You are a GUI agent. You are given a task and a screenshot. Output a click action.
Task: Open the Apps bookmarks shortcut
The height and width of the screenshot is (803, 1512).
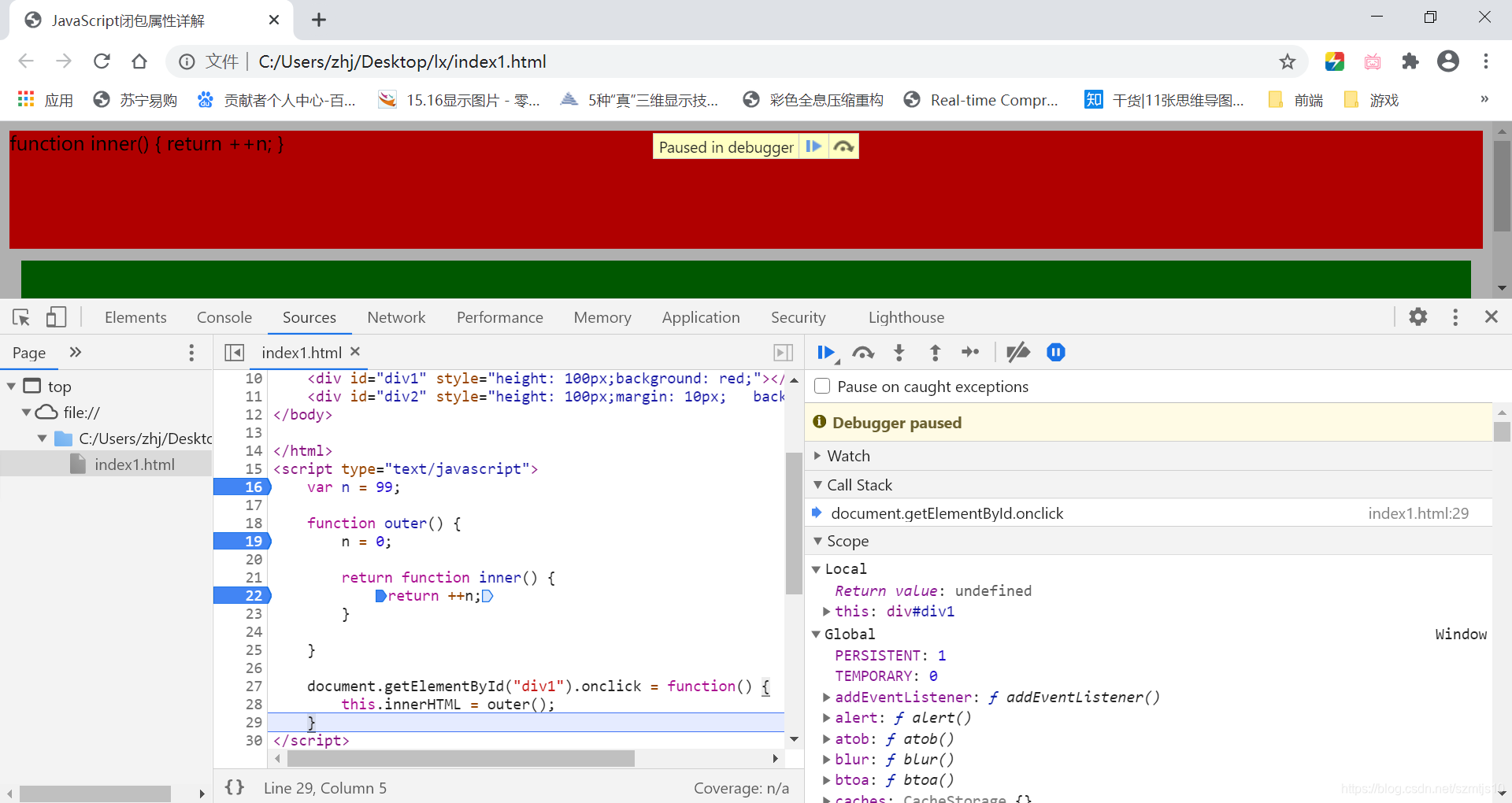point(46,100)
